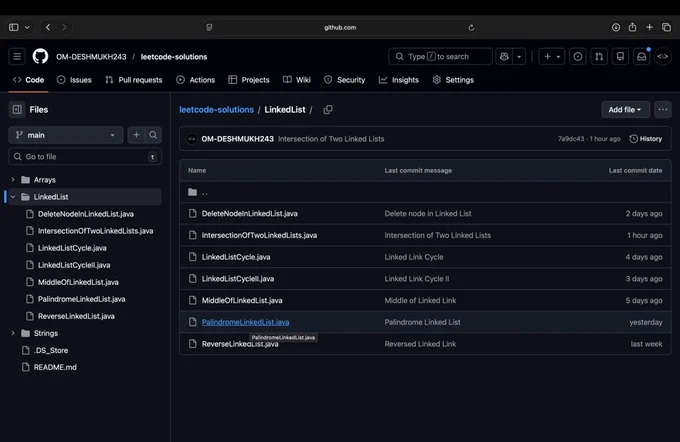
Task: View commit History
Action: [x=646, y=139]
